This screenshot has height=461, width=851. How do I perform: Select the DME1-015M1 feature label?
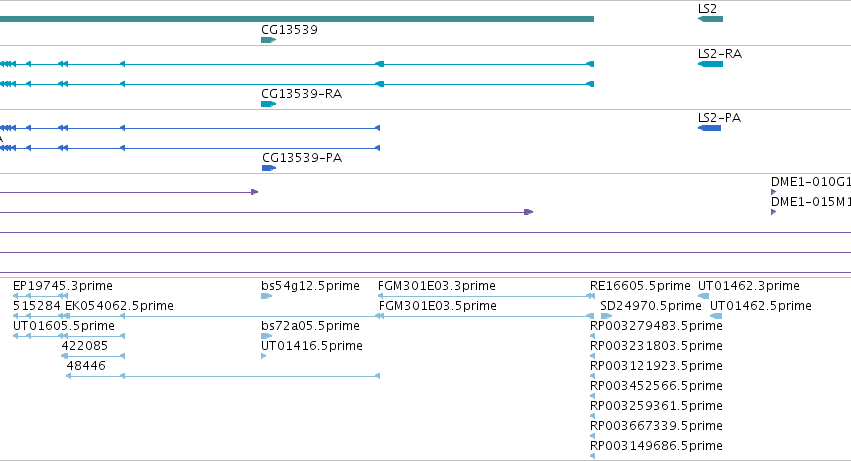pyautogui.click(x=811, y=202)
